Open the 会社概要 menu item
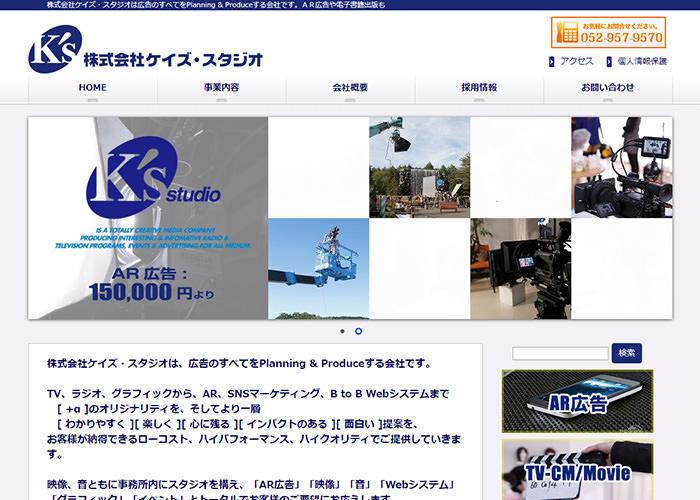700x500 pixels. click(x=350, y=89)
